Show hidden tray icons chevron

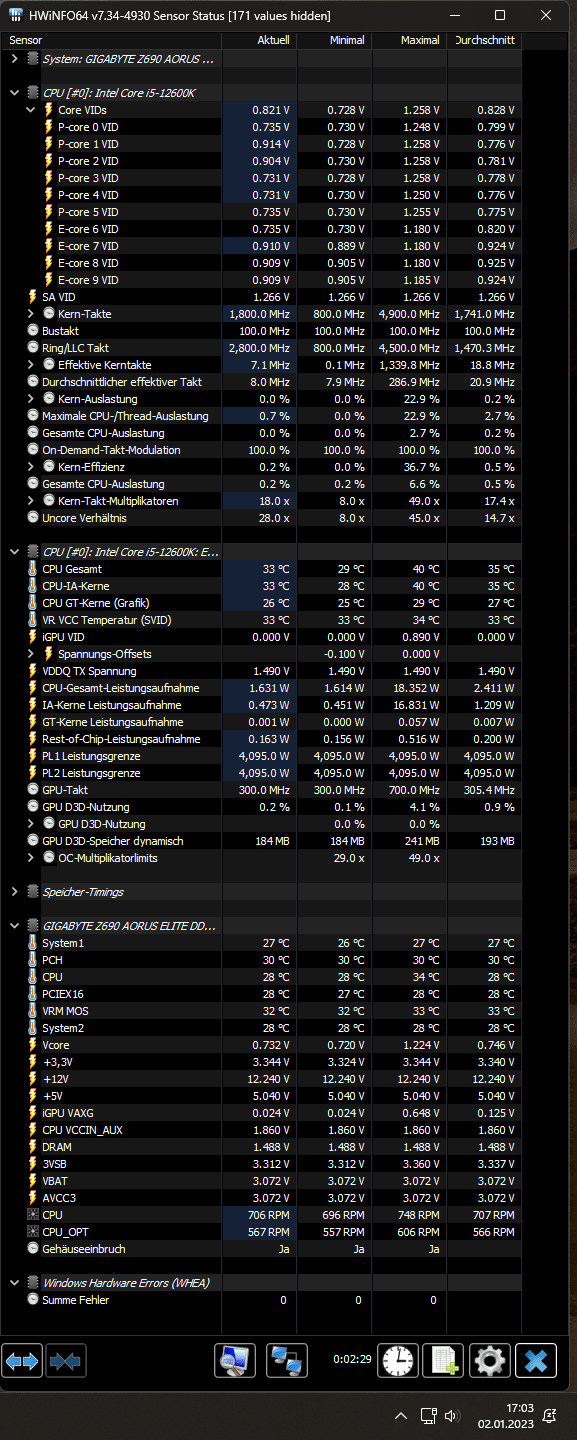pyautogui.click(x=401, y=1416)
